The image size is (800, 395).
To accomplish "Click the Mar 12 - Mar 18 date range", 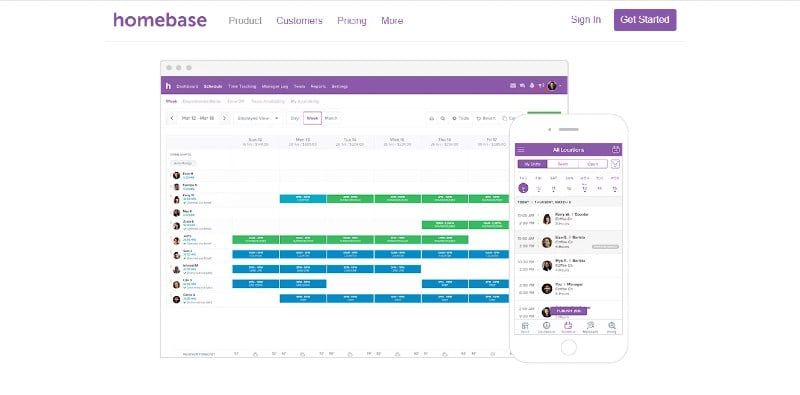I will 198,118.
